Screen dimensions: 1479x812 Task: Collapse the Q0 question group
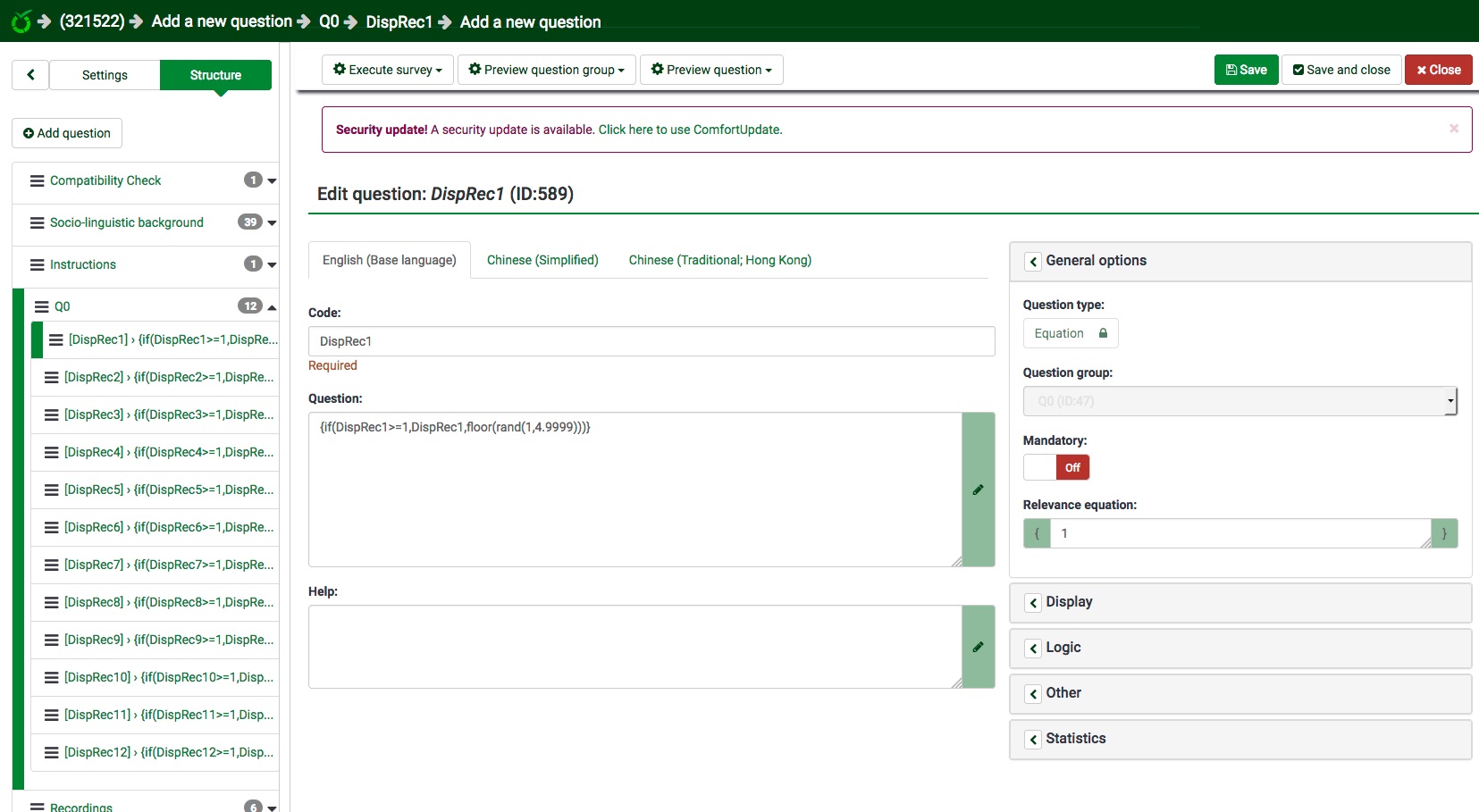click(272, 306)
